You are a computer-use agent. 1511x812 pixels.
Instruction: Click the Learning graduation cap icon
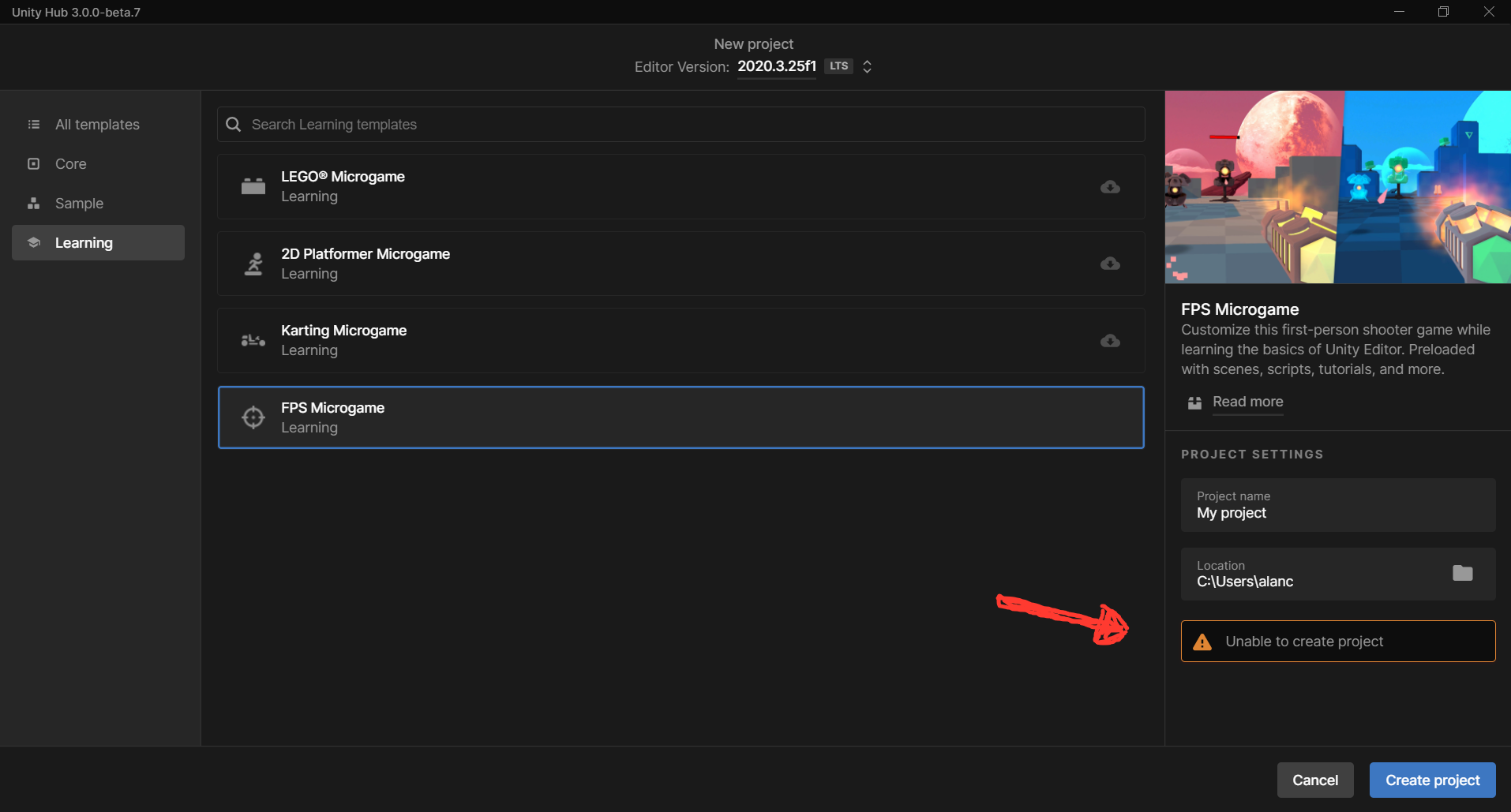34,242
